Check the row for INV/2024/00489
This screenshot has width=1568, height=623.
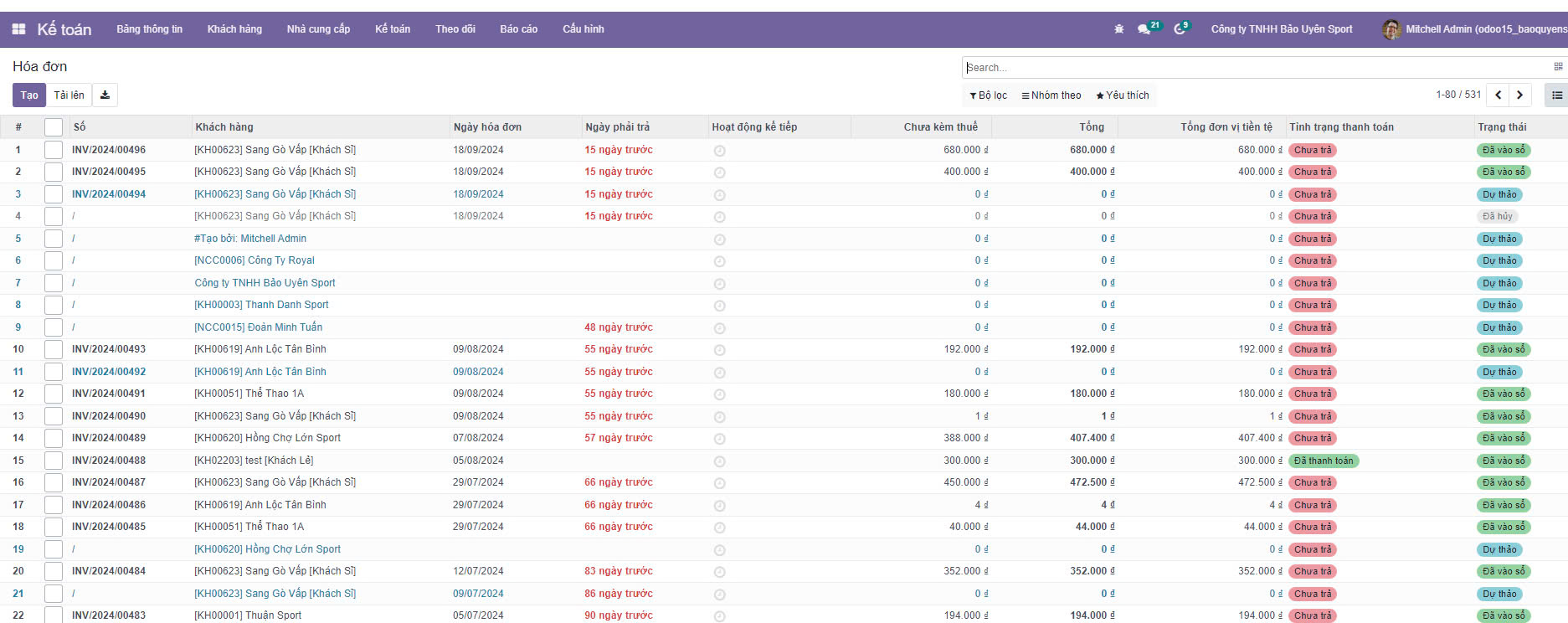[x=54, y=438]
